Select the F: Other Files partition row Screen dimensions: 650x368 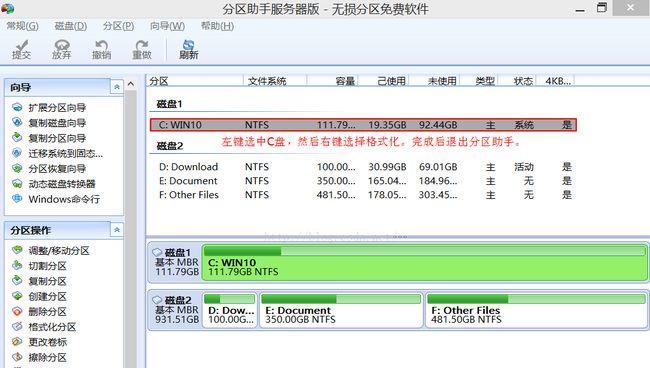click(x=363, y=195)
